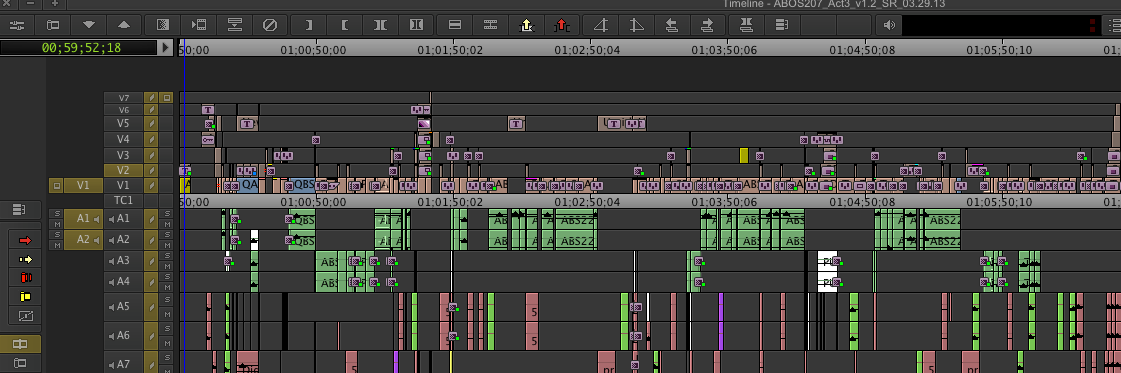Viewport: 1121px width, 373px height.
Task: Click the Mark In bracket icon
Action: 345,25
